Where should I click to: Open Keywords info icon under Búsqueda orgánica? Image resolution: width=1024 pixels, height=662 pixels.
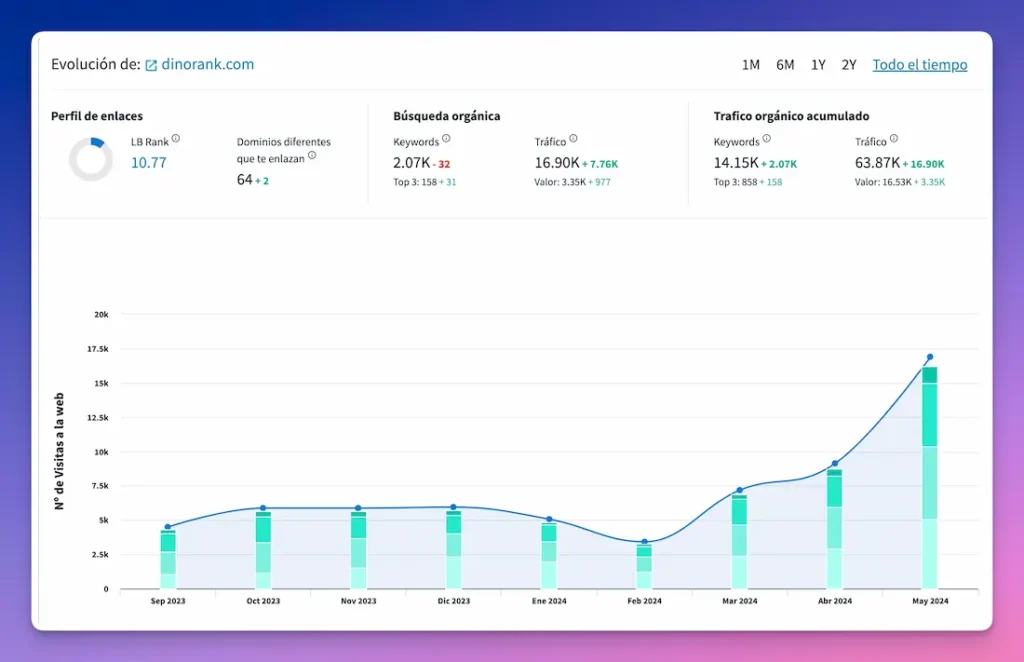pos(446,140)
